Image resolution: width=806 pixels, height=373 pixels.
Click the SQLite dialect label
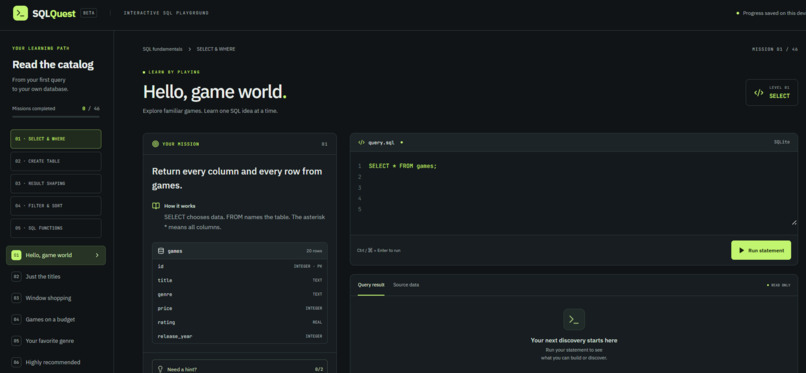click(x=782, y=142)
